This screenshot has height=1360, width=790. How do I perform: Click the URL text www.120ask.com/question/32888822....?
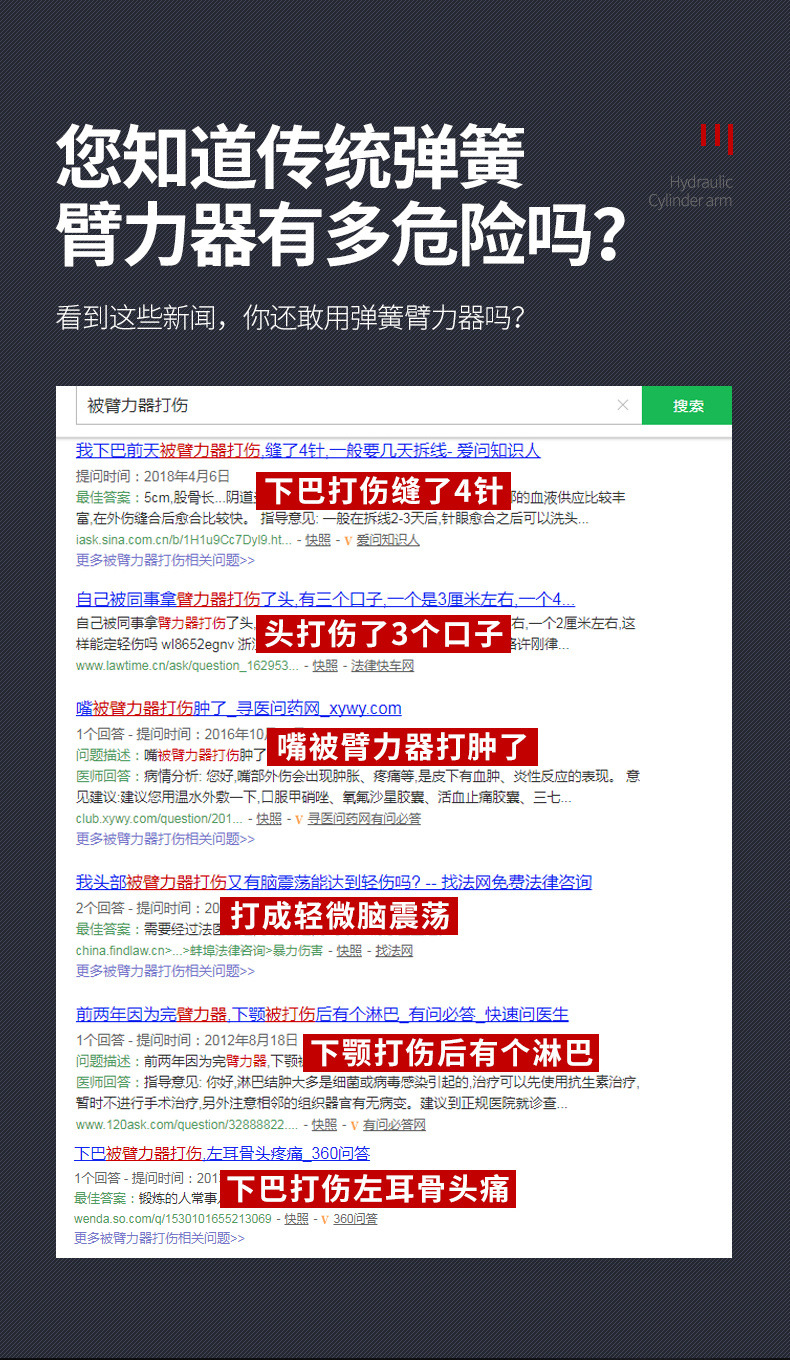187,1124
